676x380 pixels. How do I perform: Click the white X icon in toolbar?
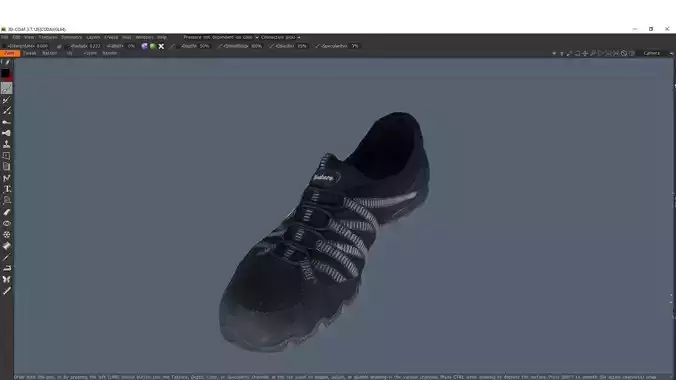pos(161,46)
